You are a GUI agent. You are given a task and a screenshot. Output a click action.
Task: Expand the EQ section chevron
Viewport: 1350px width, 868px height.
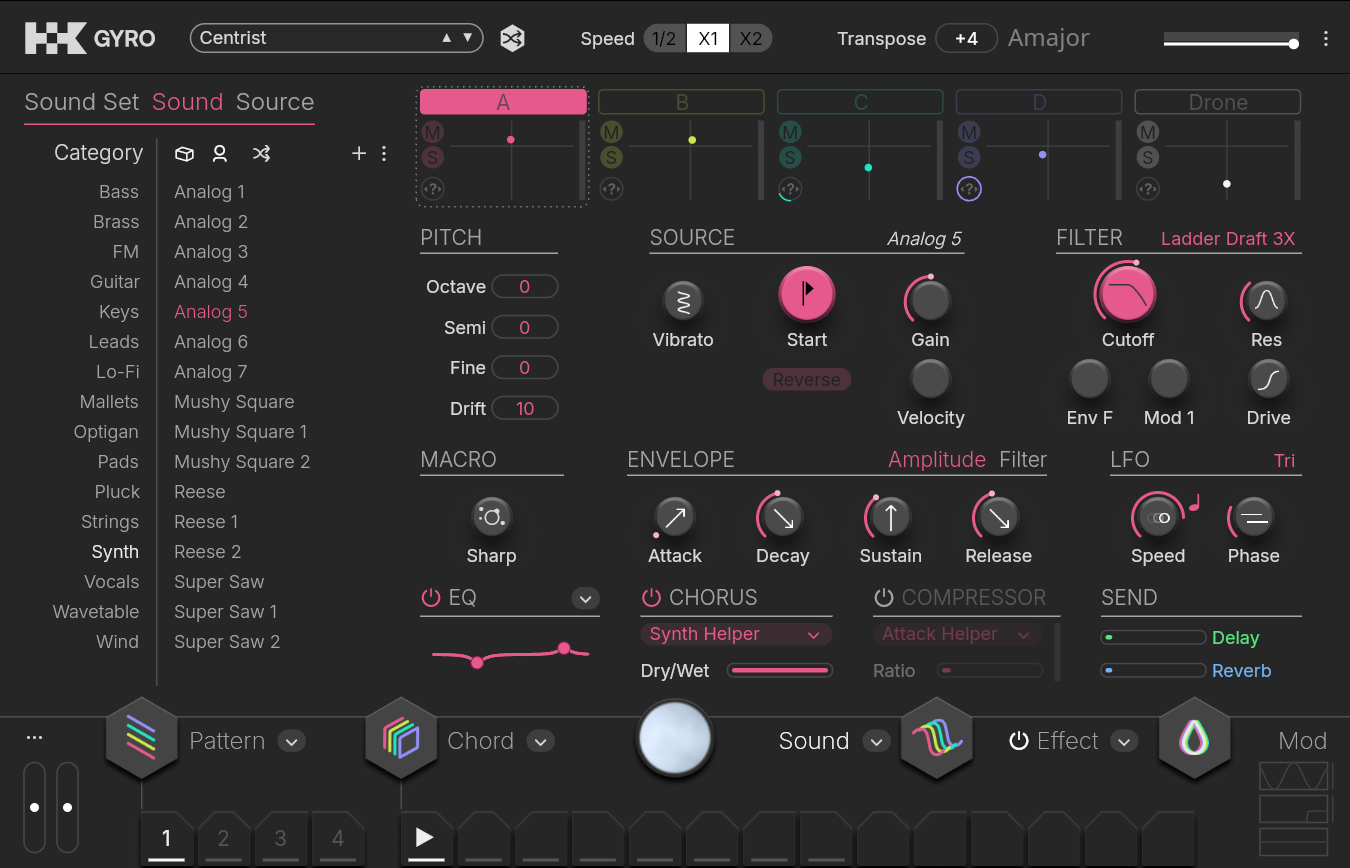tap(585, 599)
